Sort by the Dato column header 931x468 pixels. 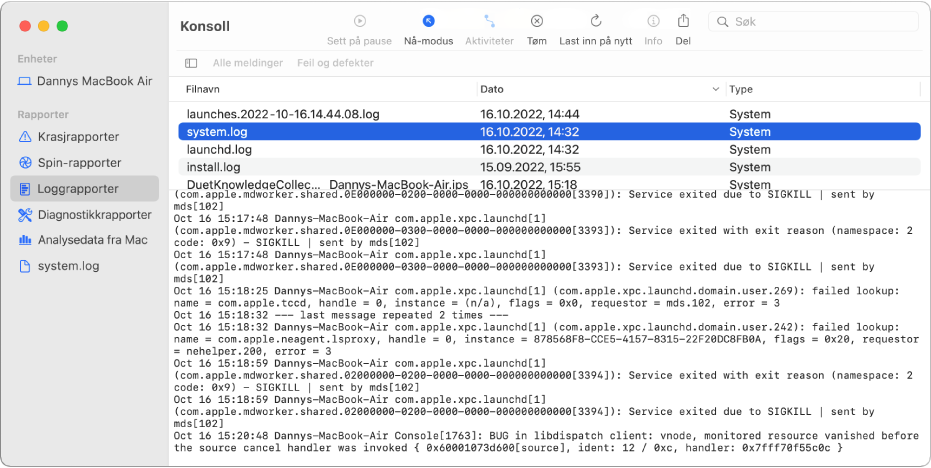(492, 89)
